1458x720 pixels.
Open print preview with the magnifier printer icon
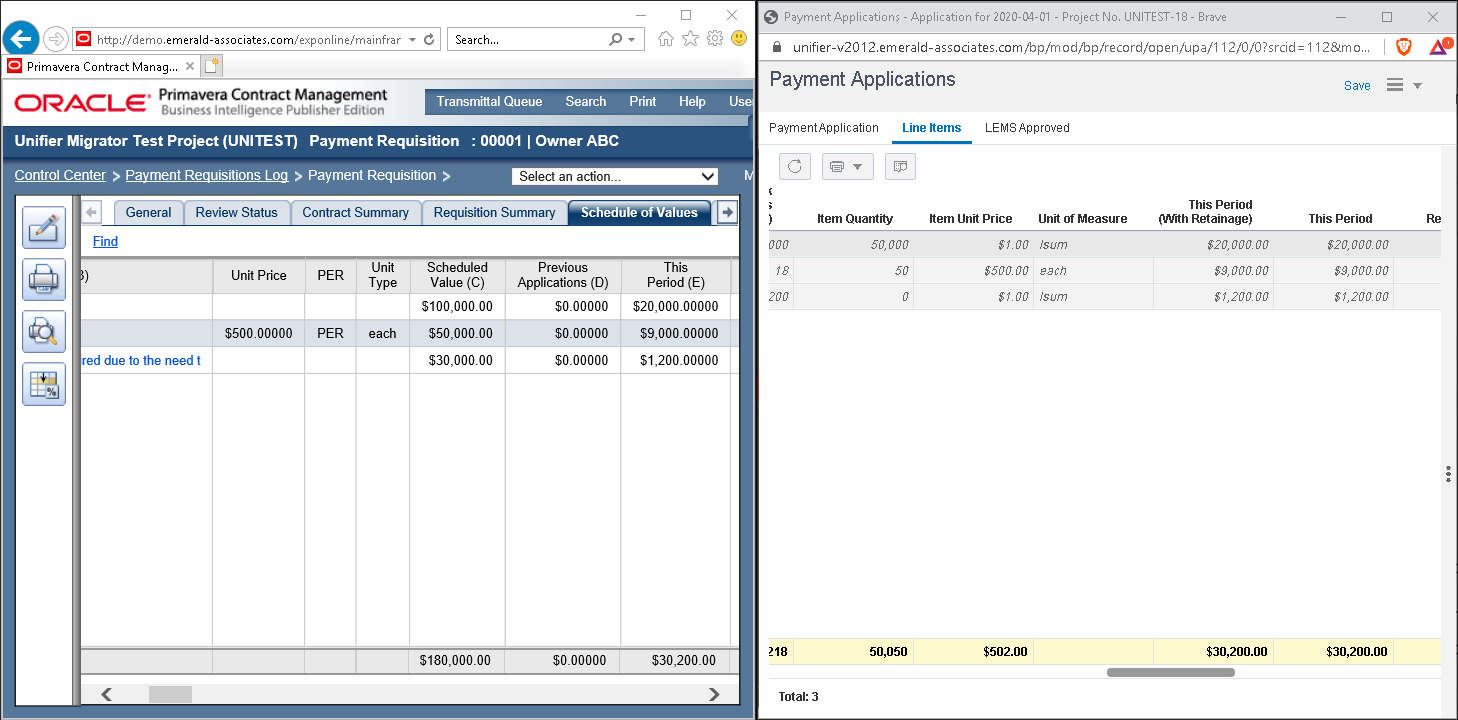(x=43, y=331)
